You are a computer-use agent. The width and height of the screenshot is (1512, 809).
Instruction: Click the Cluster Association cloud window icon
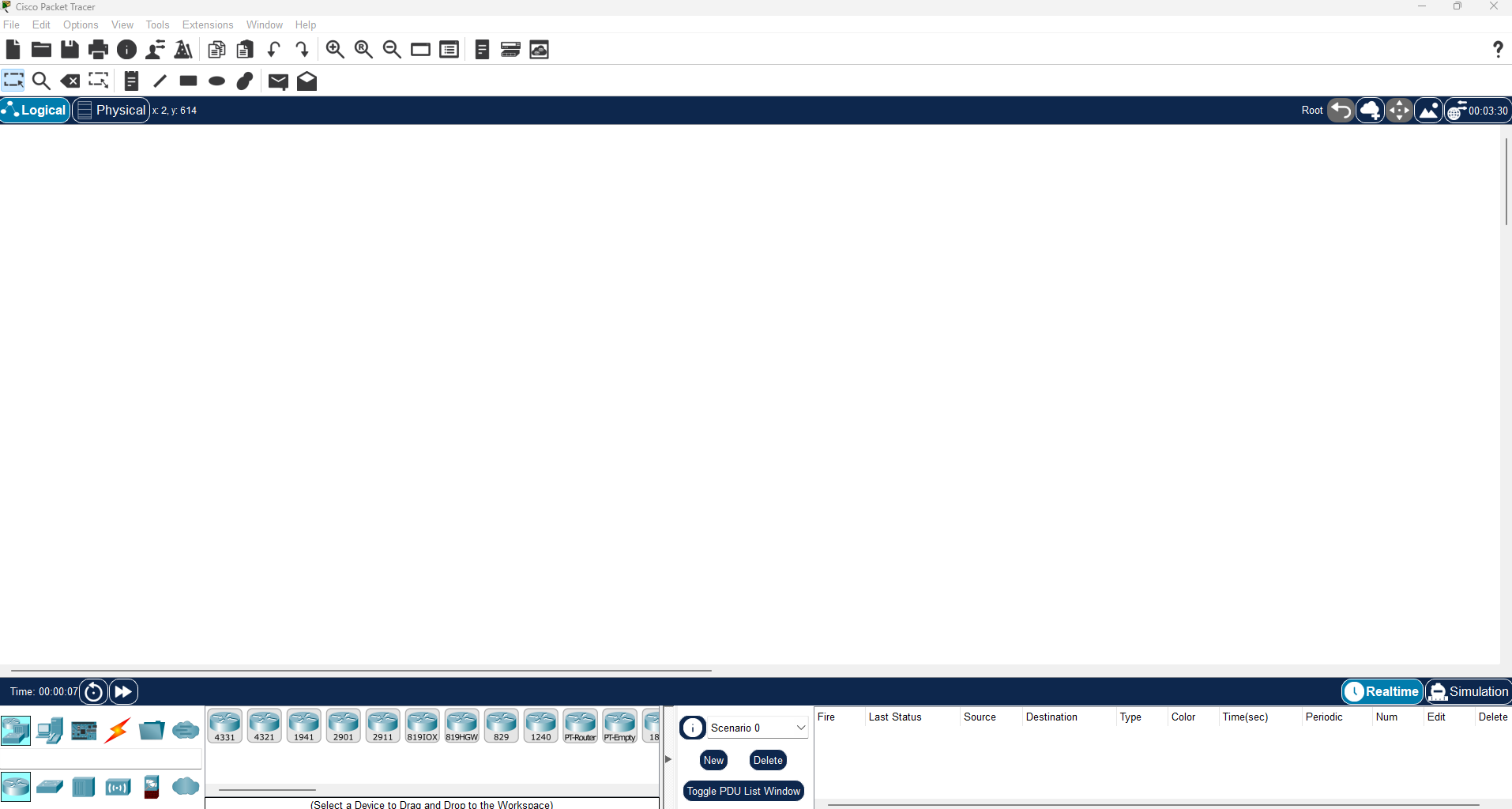click(539, 50)
